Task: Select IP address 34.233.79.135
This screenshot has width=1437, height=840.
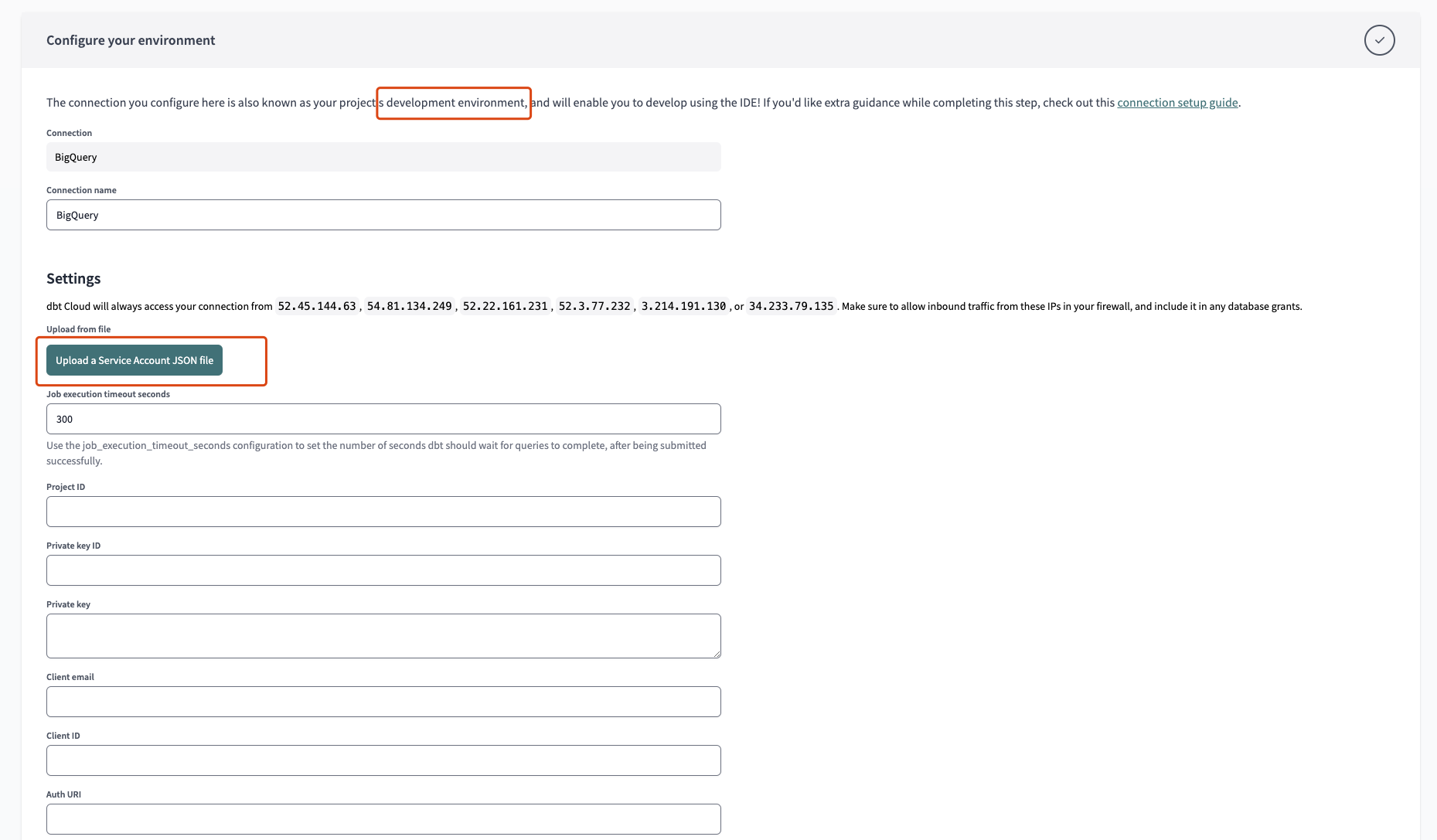Action: pos(791,306)
